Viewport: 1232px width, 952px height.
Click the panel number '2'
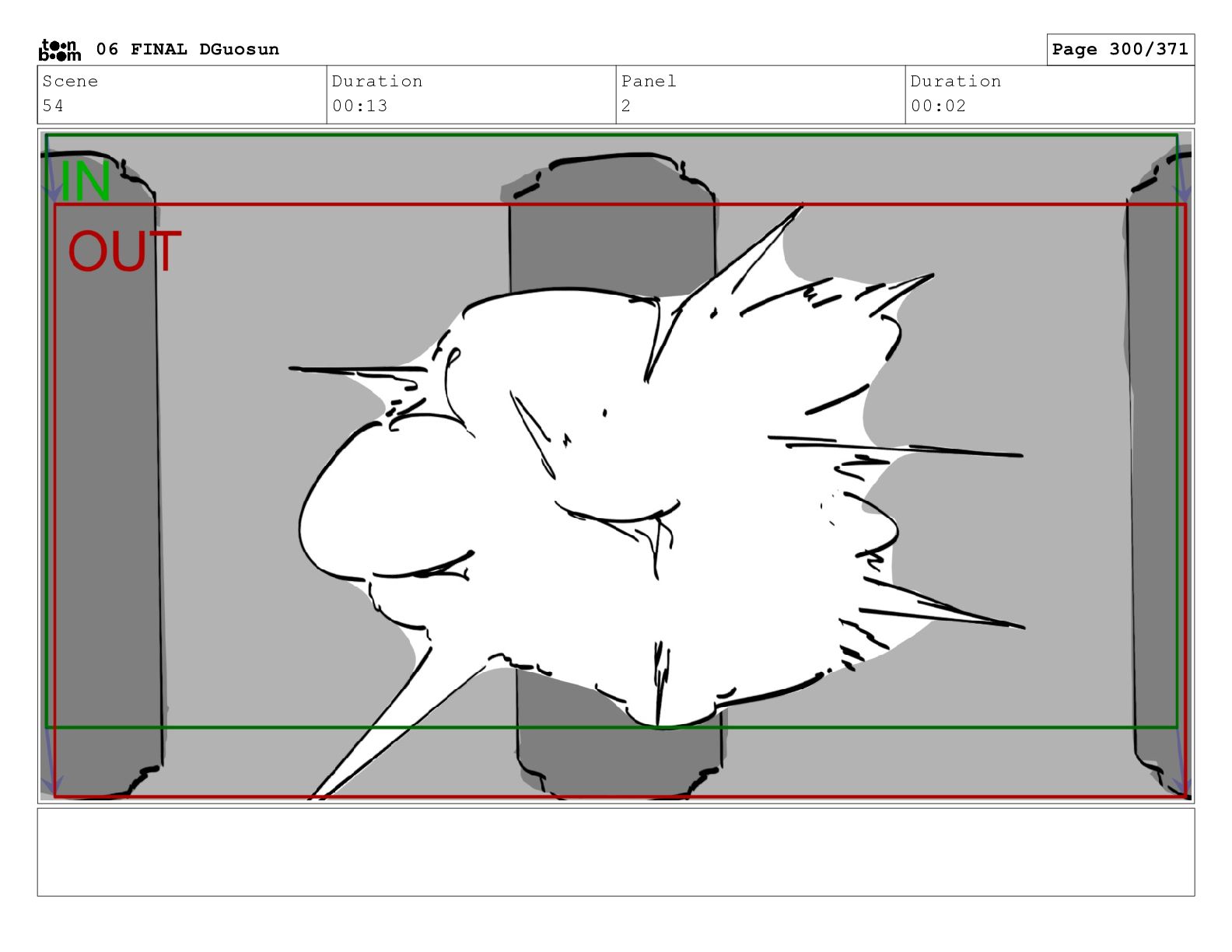pos(626,106)
